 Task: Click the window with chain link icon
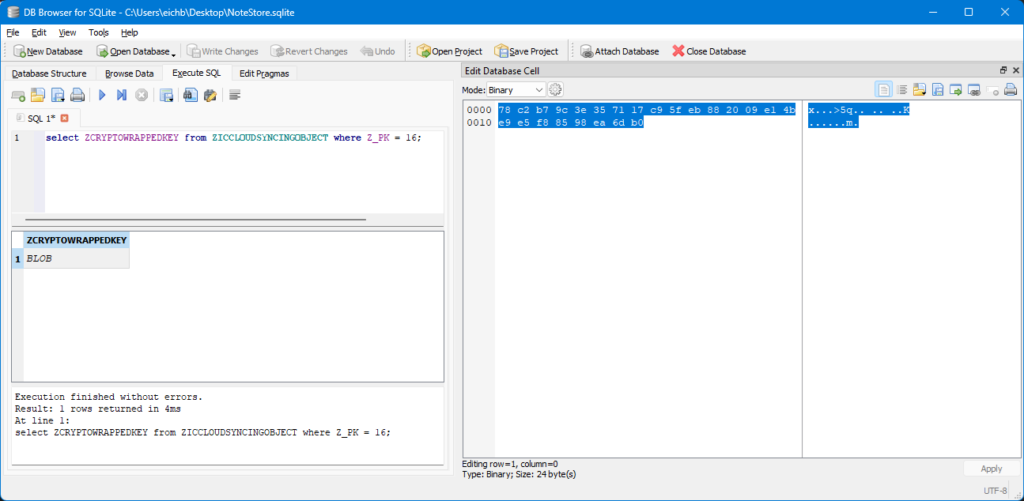pos(974,90)
